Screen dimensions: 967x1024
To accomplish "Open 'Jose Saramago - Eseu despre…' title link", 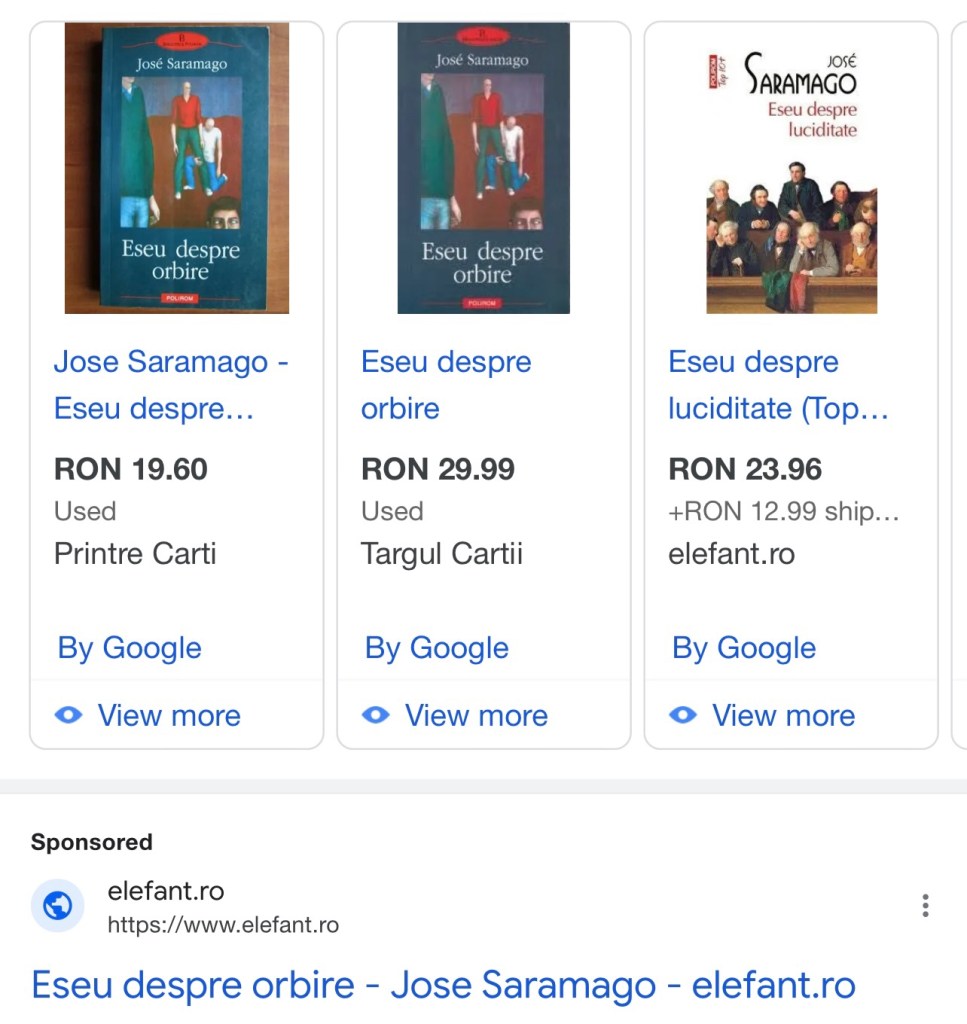I will point(171,385).
